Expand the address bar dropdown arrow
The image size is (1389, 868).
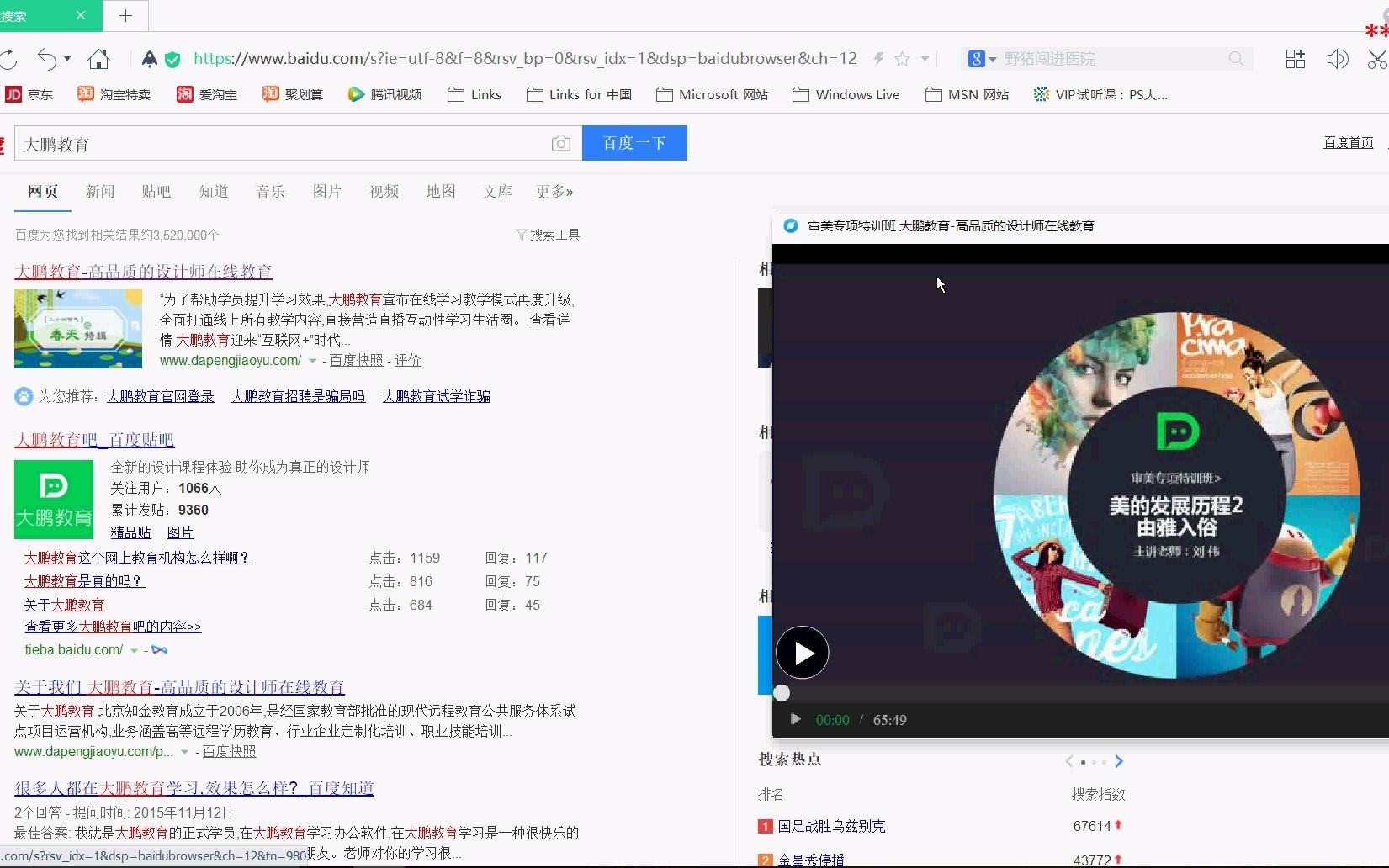pyautogui.click(x=925, y=59)
